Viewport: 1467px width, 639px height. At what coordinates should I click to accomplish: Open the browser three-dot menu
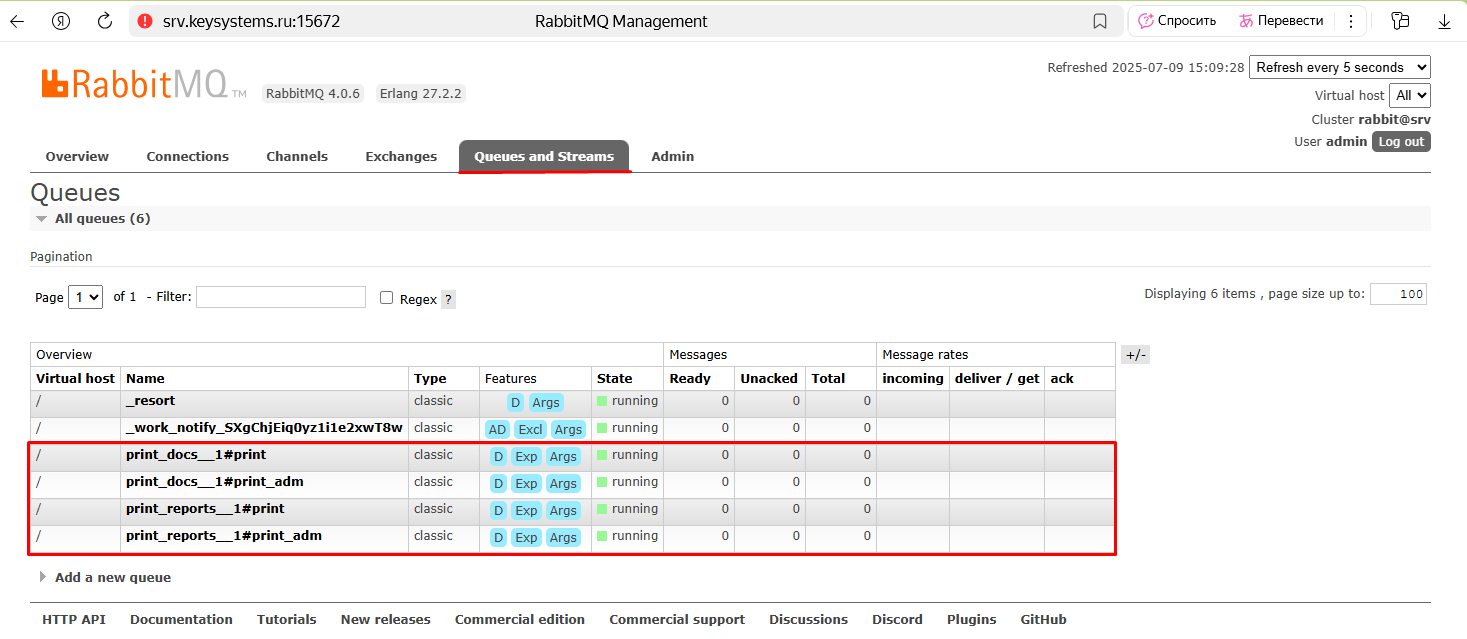pyautogui.click(x=1351, y=21)
